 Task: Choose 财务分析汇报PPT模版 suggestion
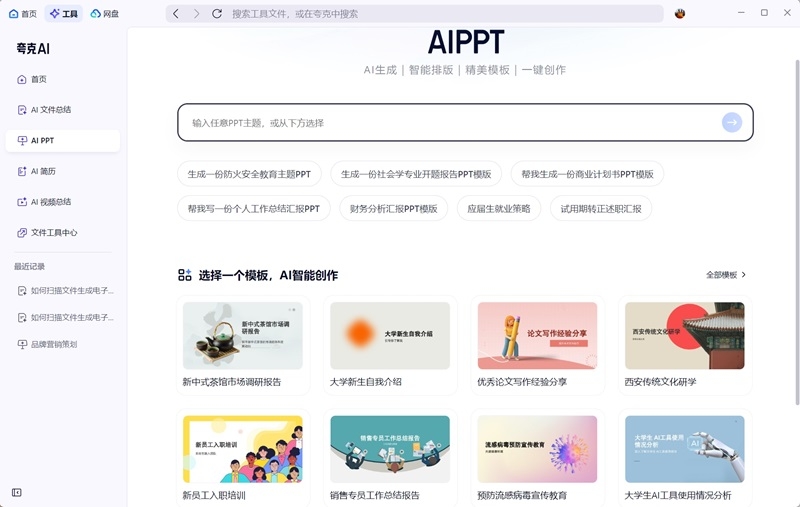coord(393,209)
